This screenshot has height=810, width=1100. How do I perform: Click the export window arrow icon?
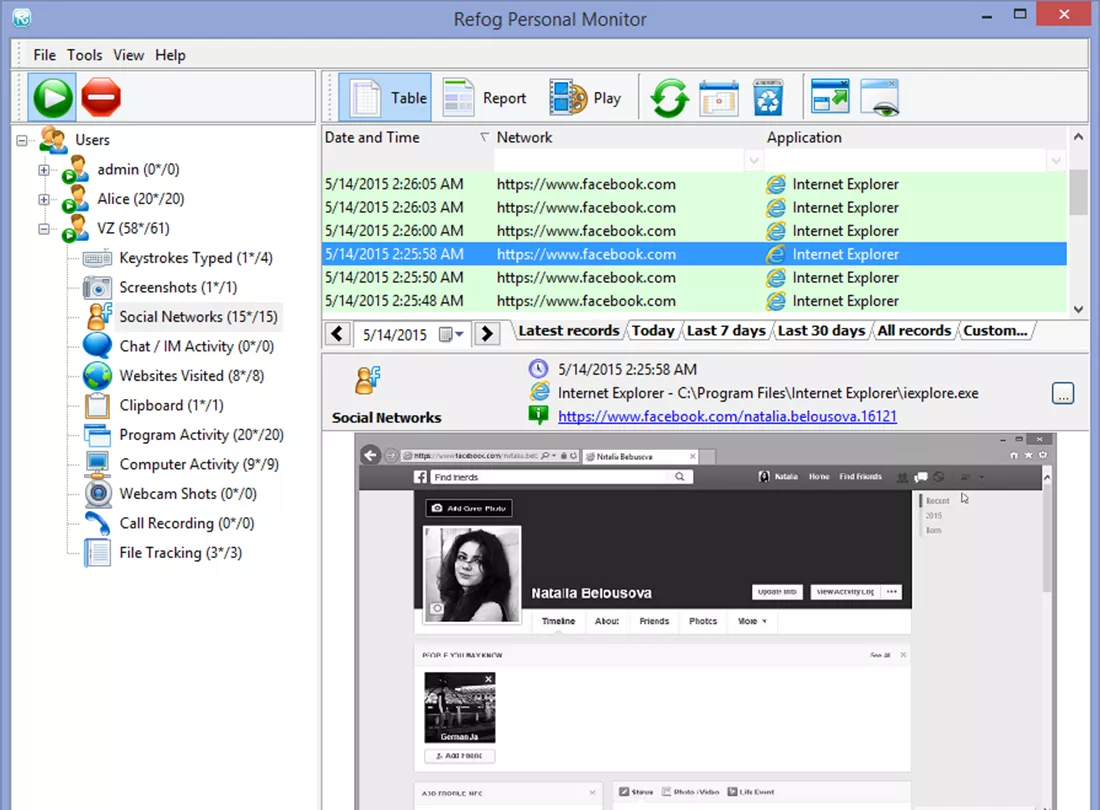tap(830, 96)
